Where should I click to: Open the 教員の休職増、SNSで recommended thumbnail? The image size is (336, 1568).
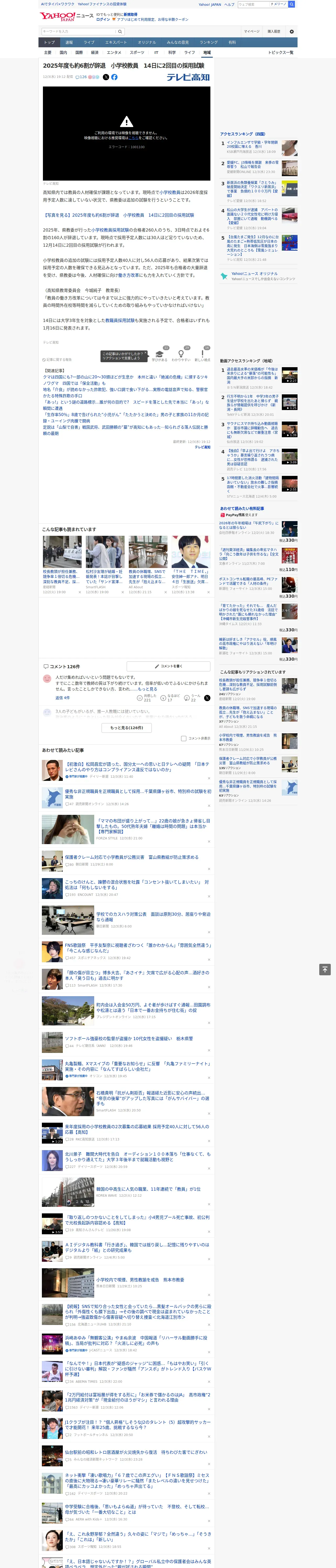click(x=148, y=552)
